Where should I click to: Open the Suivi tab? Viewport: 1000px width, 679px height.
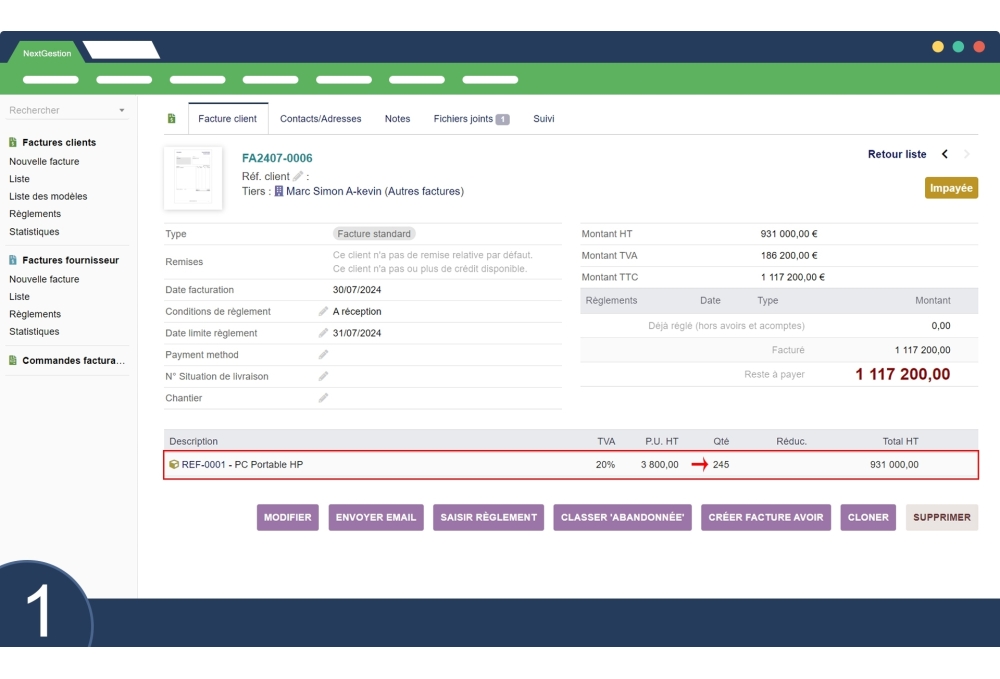pyautogui.click(x=543, y=119)
